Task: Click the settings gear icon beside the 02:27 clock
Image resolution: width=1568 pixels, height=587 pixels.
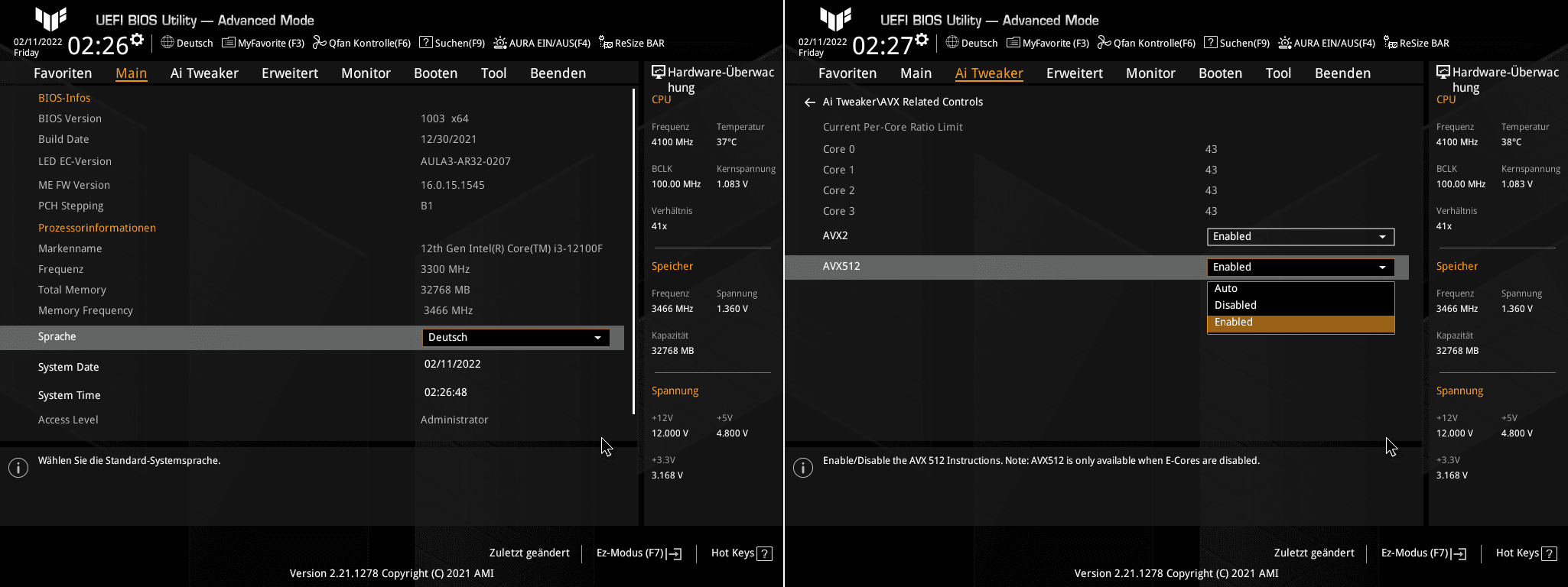Action: (921, 39)
